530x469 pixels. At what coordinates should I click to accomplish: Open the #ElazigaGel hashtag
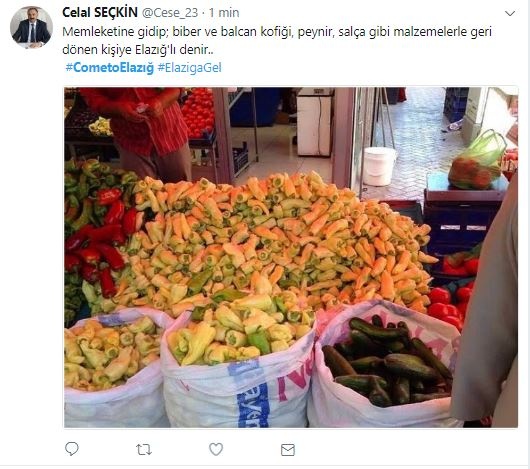[189, 68]
